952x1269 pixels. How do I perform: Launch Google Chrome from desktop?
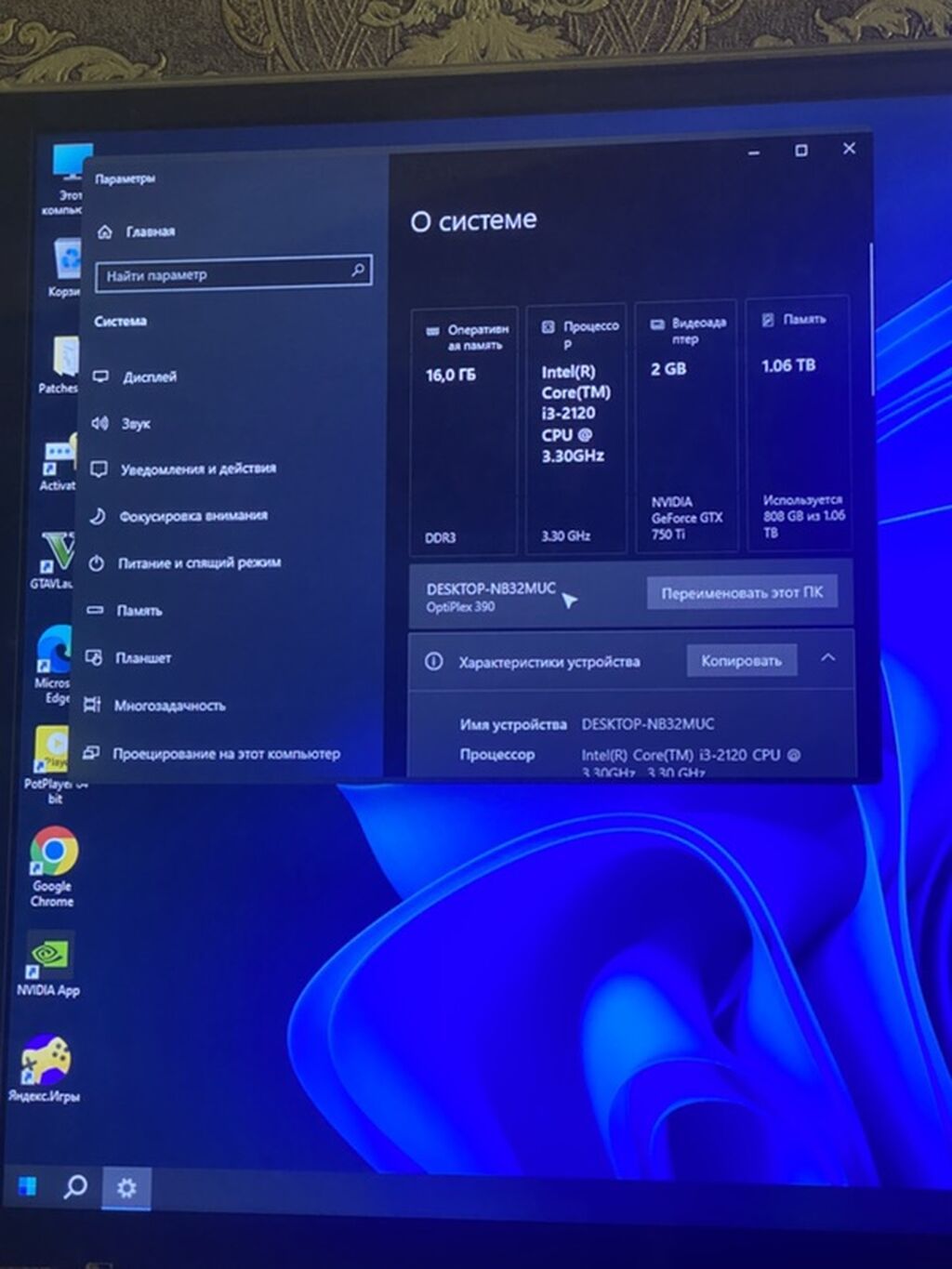pos(53,866)
